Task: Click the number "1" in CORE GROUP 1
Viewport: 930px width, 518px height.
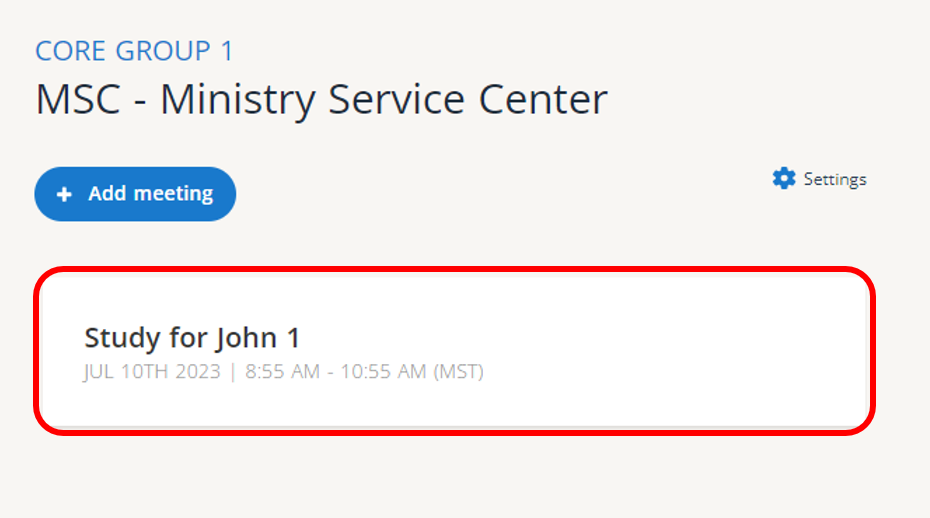Action: pyautogui.click(x=226, y=51)
